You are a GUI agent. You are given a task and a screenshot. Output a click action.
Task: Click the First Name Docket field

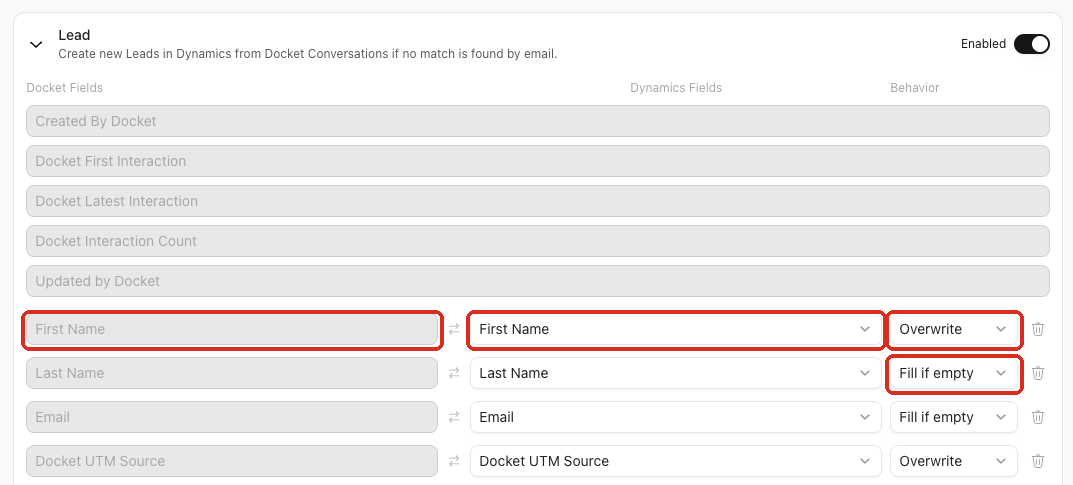pos(232,329)
